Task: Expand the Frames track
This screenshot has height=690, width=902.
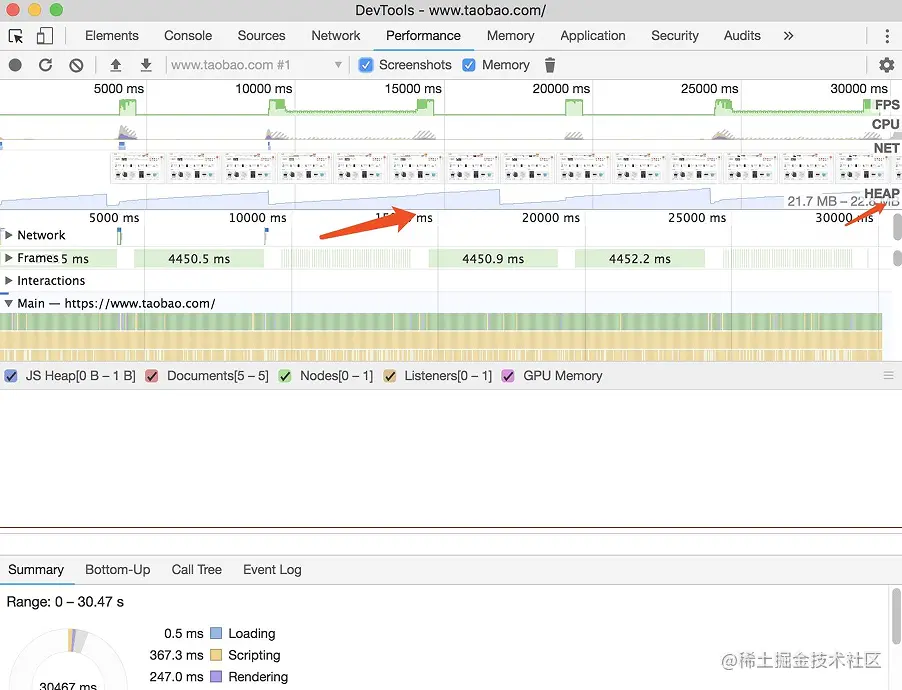Action: (9, 258)
